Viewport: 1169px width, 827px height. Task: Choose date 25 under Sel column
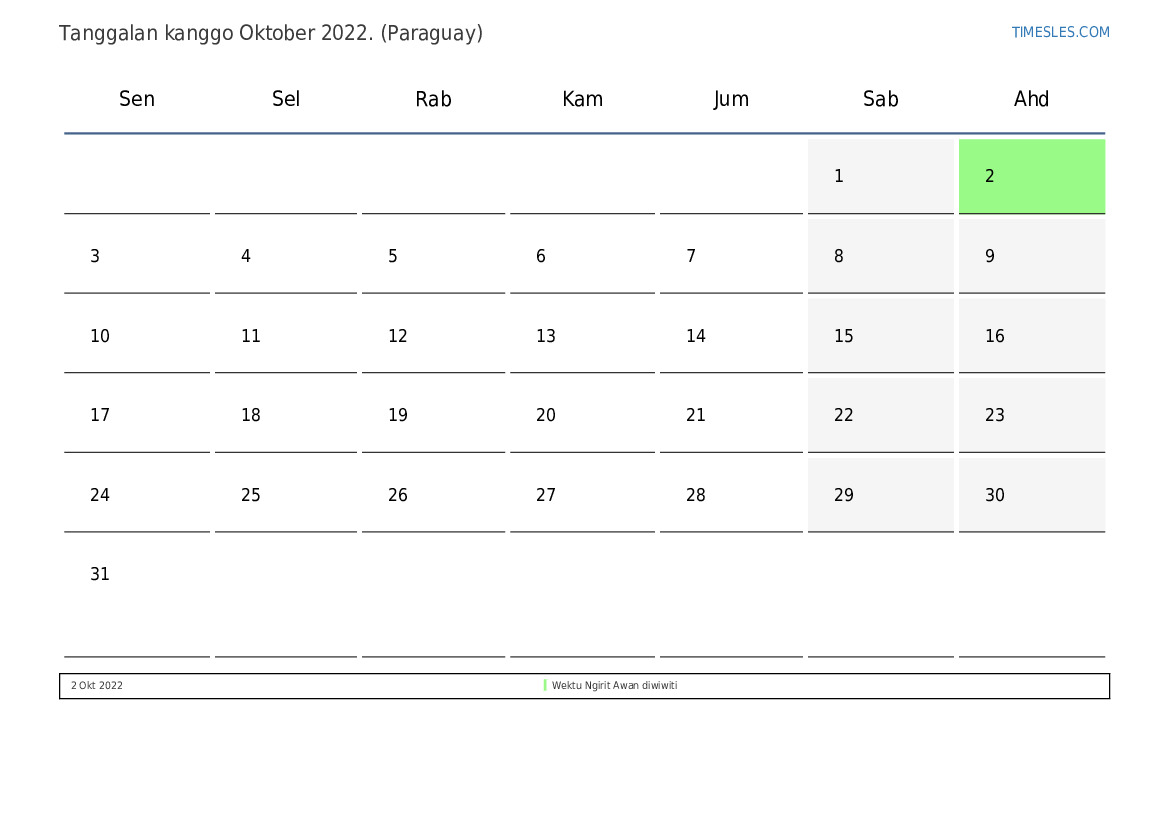(251, 495)
